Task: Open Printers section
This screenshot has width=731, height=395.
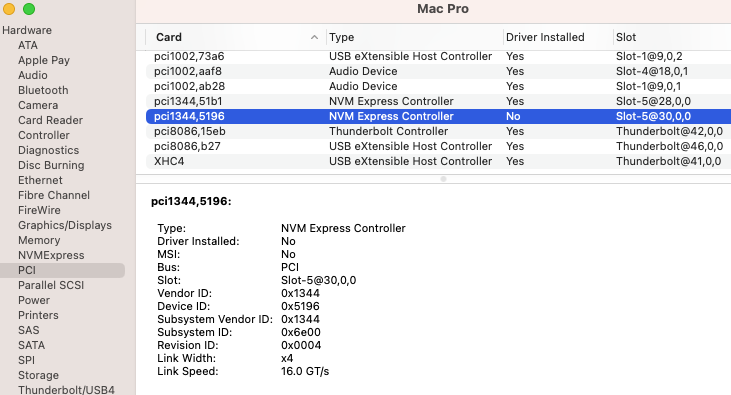Action: pyautogui.click(x=38, y=315)
